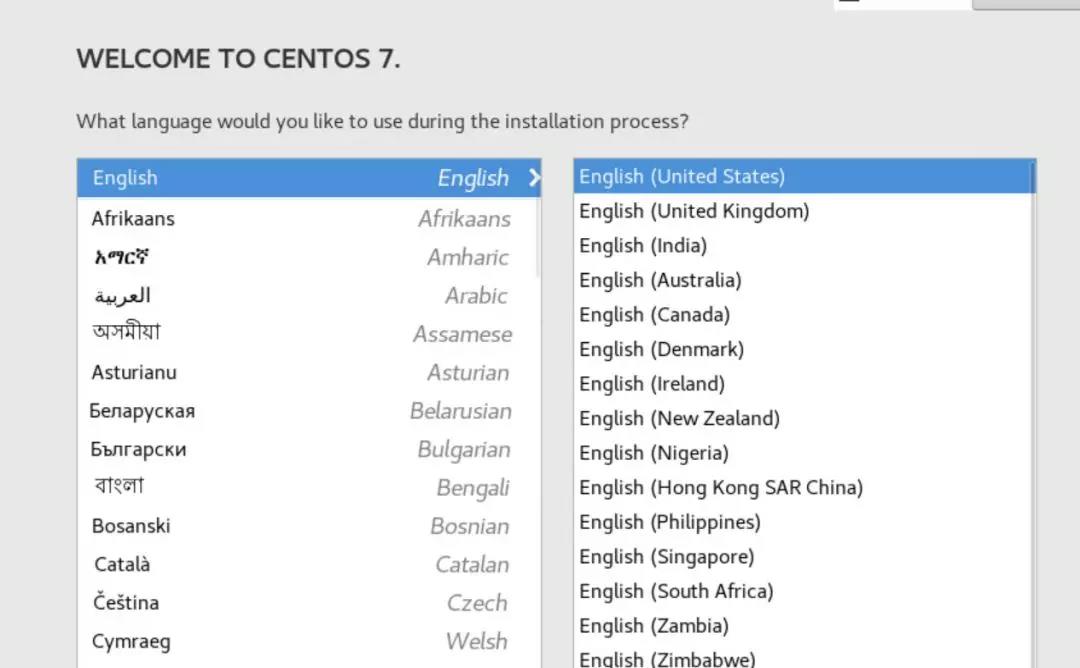Viewport: 1080px width, 668px height.
Task: Choose Català as the installation language
Action: pos(122,564)
